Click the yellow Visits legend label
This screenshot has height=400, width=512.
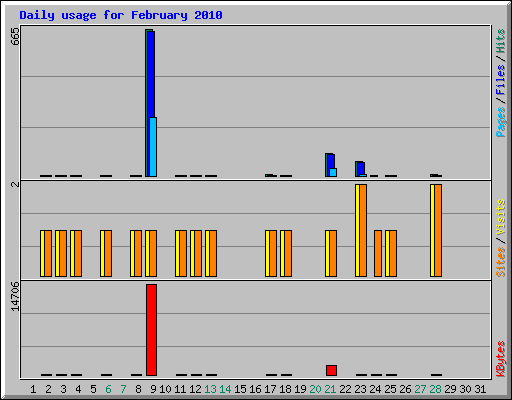[x=500, y=217]
